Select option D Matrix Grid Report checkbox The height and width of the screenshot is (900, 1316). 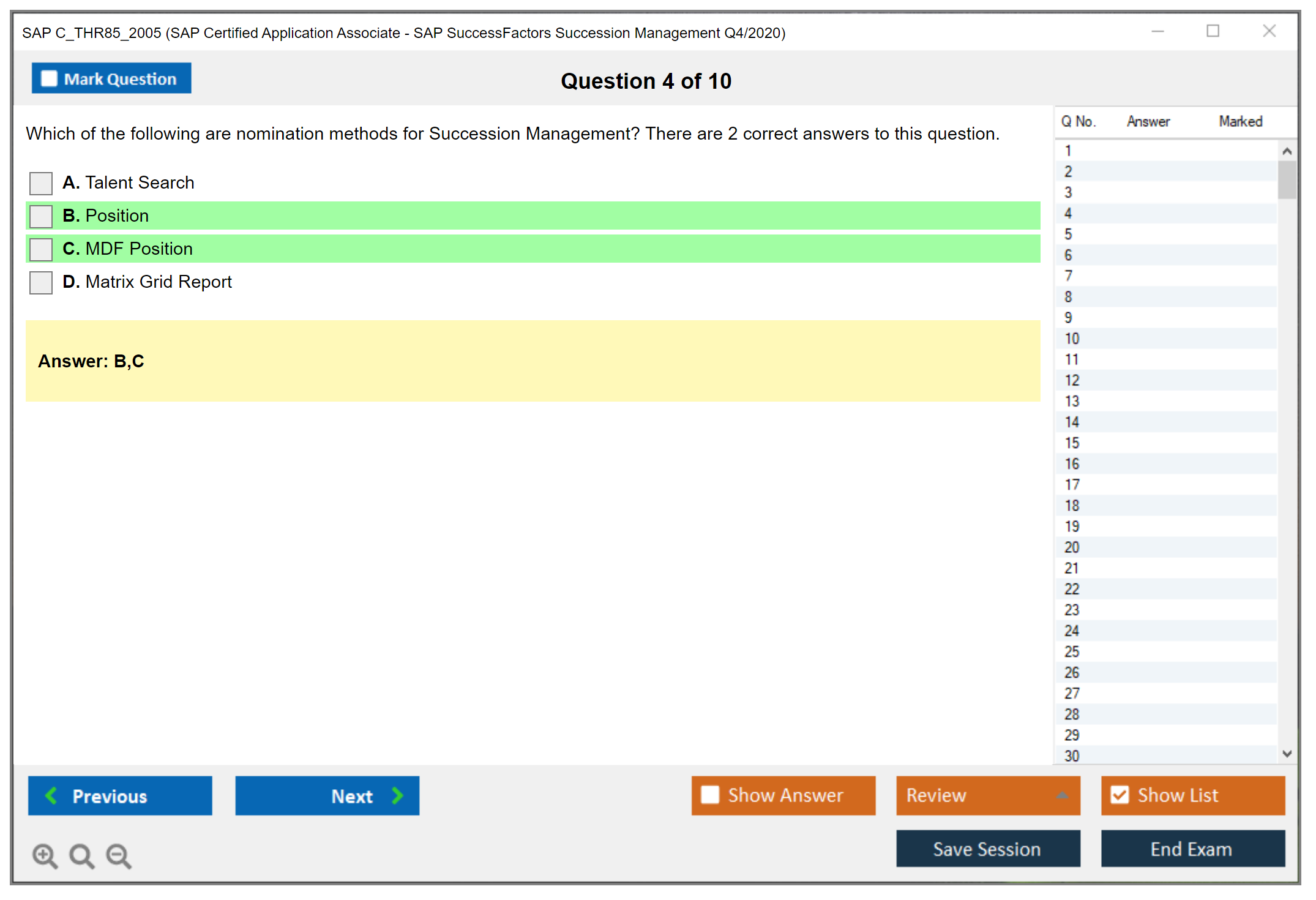41,282
